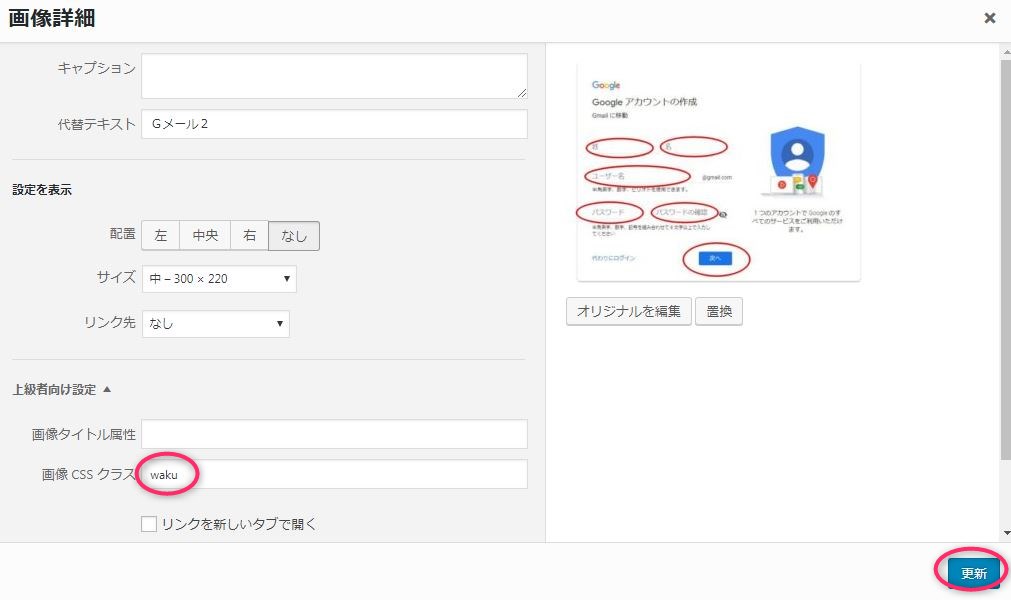Click the リンク先 label

(x=110, y=322)
